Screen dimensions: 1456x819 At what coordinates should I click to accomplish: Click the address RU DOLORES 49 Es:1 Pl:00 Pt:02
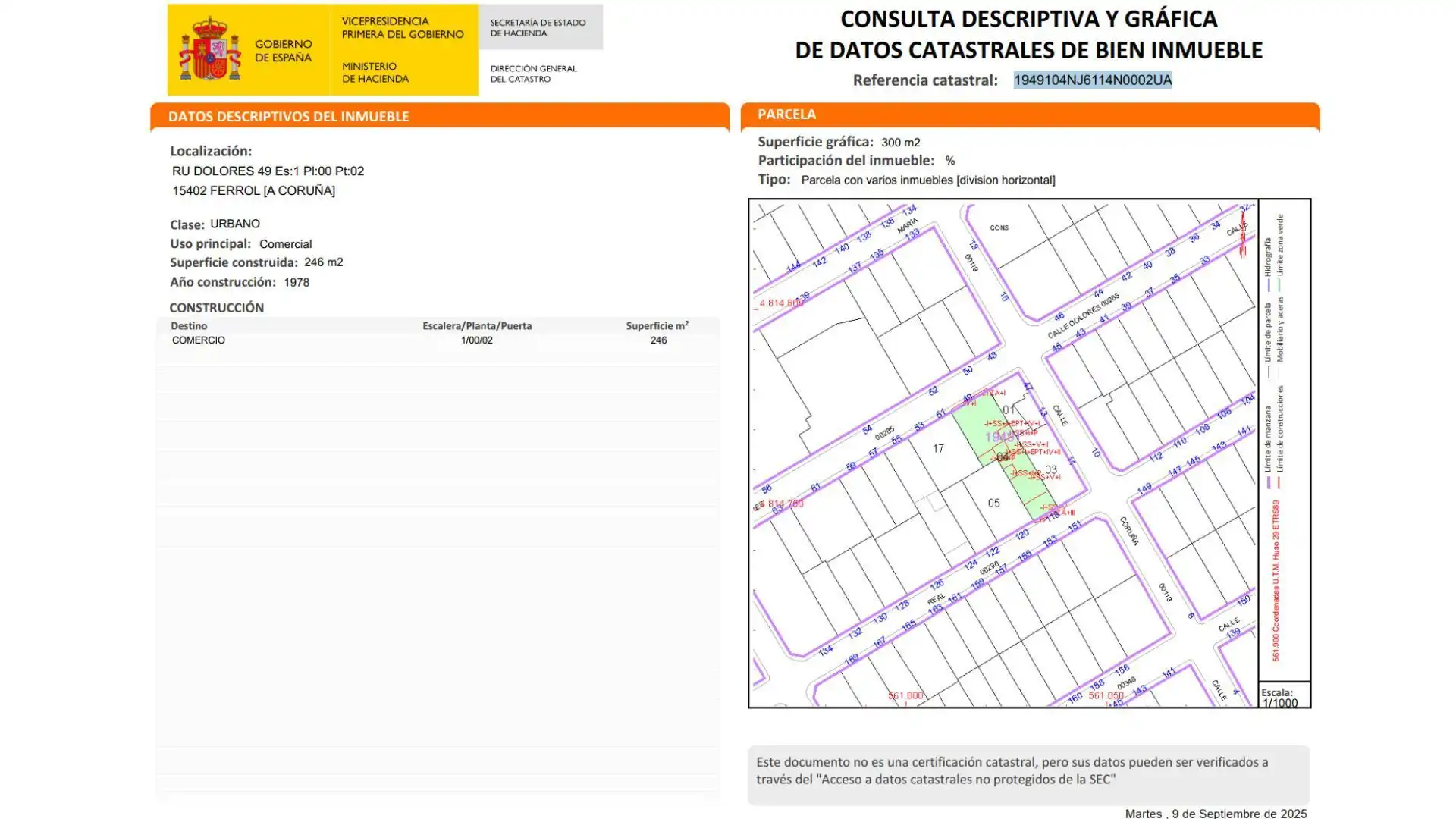(x=268, y=171)
